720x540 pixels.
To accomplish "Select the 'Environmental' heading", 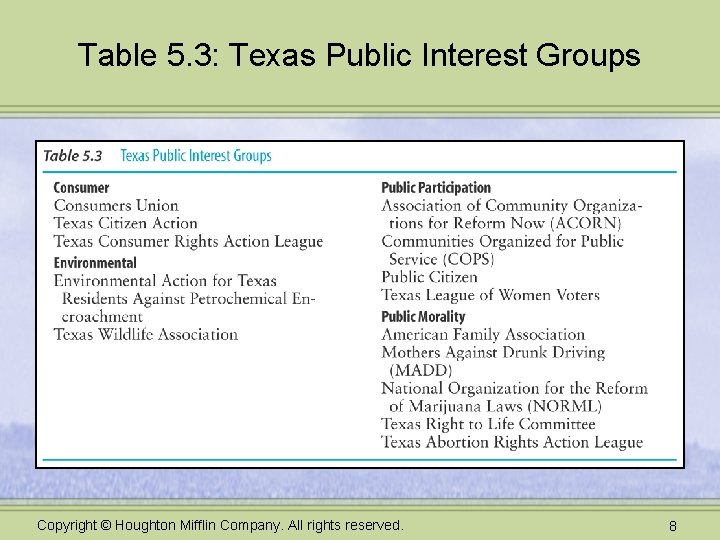I will point(95,263).
